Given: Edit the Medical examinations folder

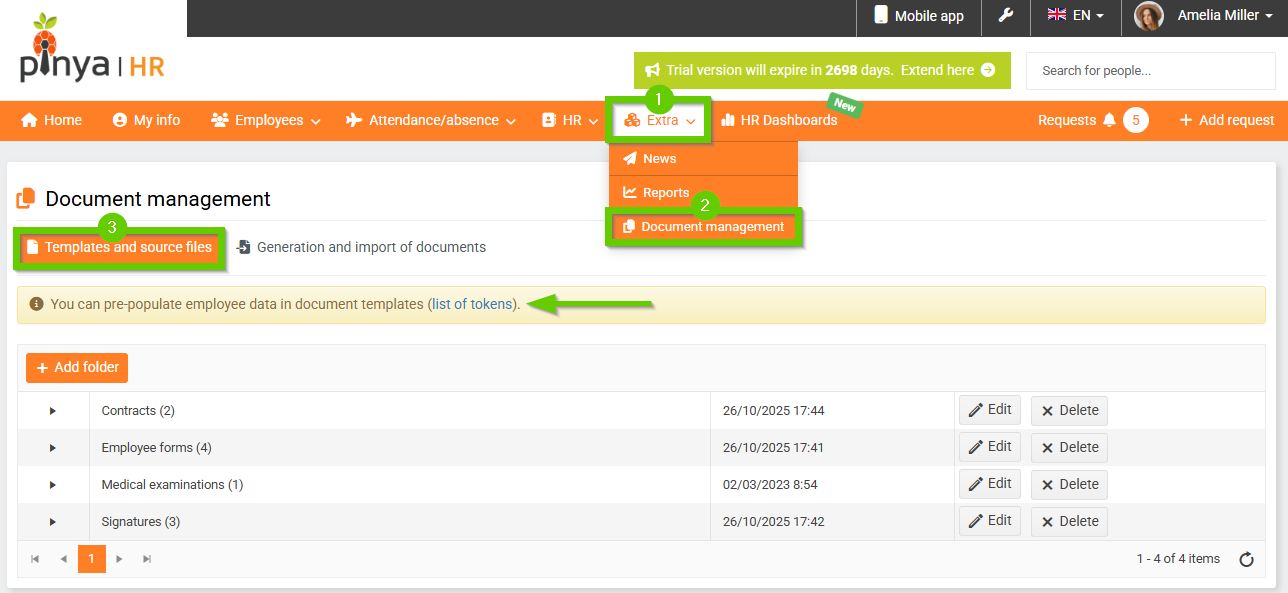Looking at the screenshot, I should click(990, 484).
